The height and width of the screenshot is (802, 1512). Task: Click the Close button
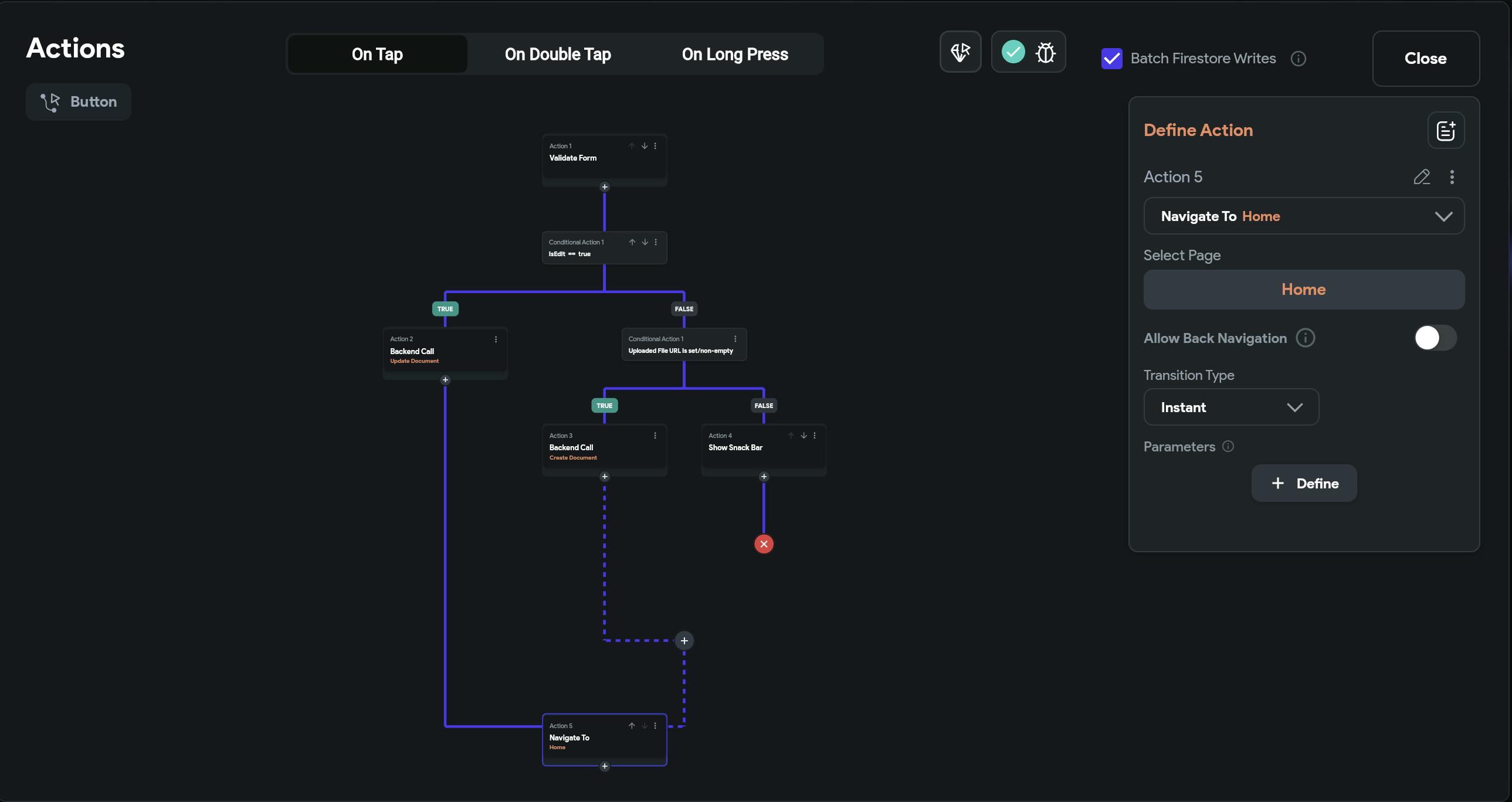[1425, 59]
